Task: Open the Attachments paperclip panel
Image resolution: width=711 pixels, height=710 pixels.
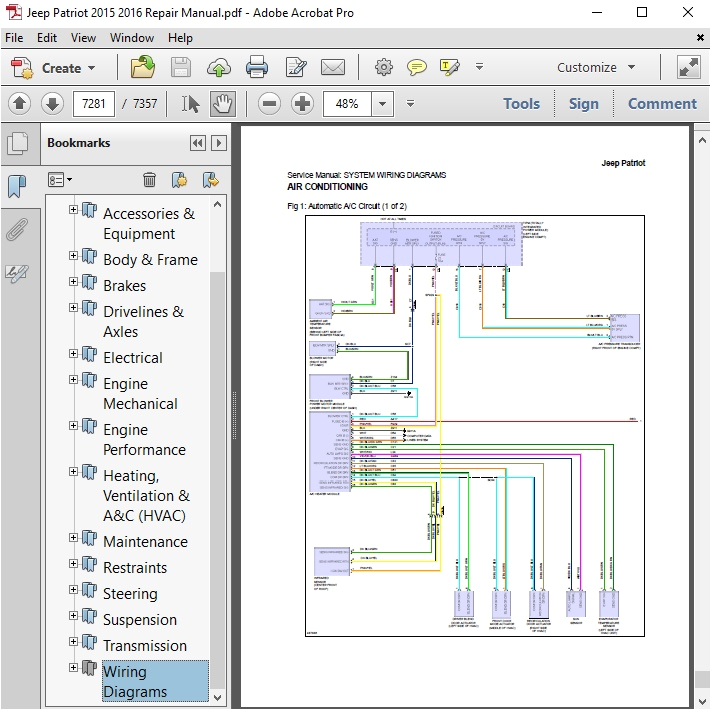Action: tap(16, 229)
